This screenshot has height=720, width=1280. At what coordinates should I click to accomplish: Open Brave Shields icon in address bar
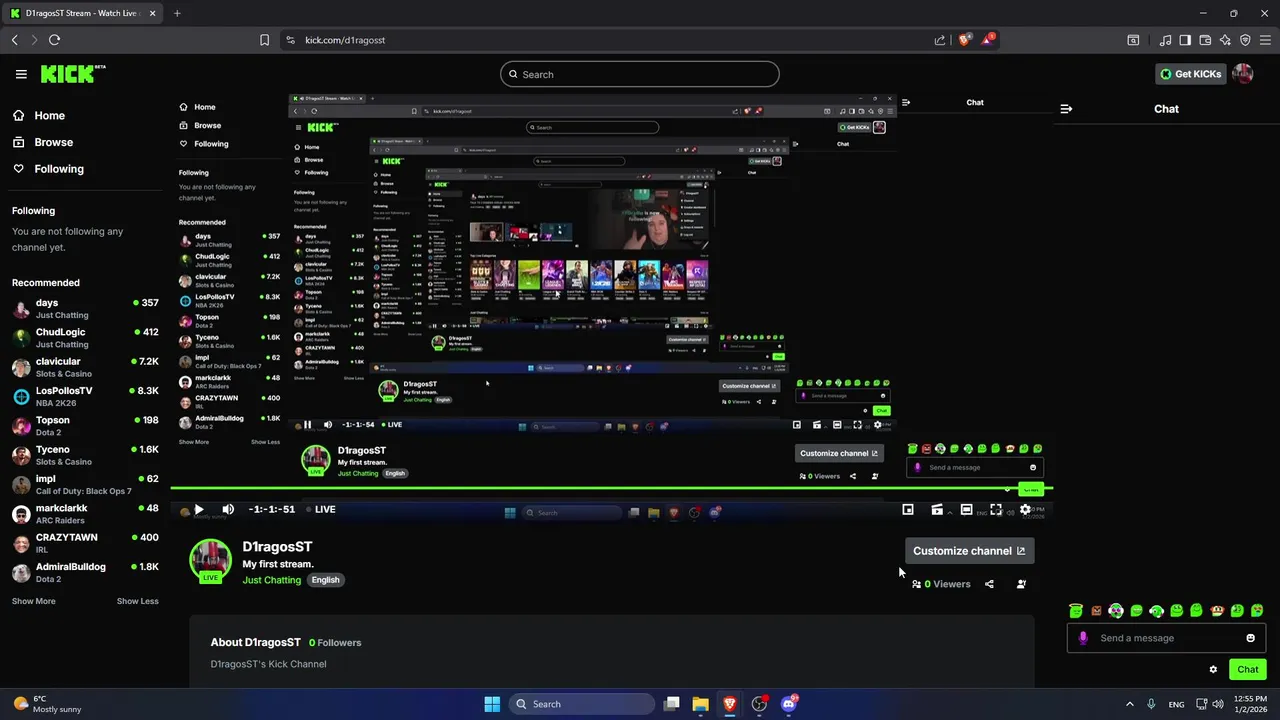coord(965,40)
